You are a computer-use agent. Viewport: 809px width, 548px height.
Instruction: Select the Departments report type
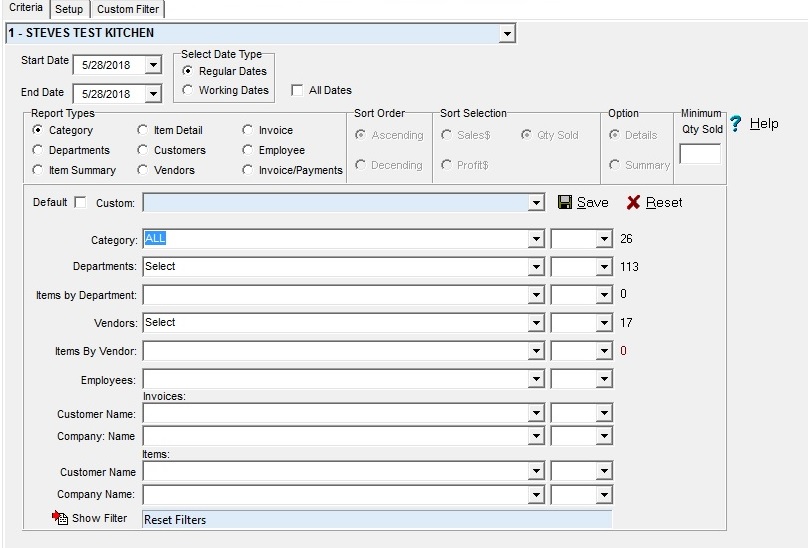point(38,150)
